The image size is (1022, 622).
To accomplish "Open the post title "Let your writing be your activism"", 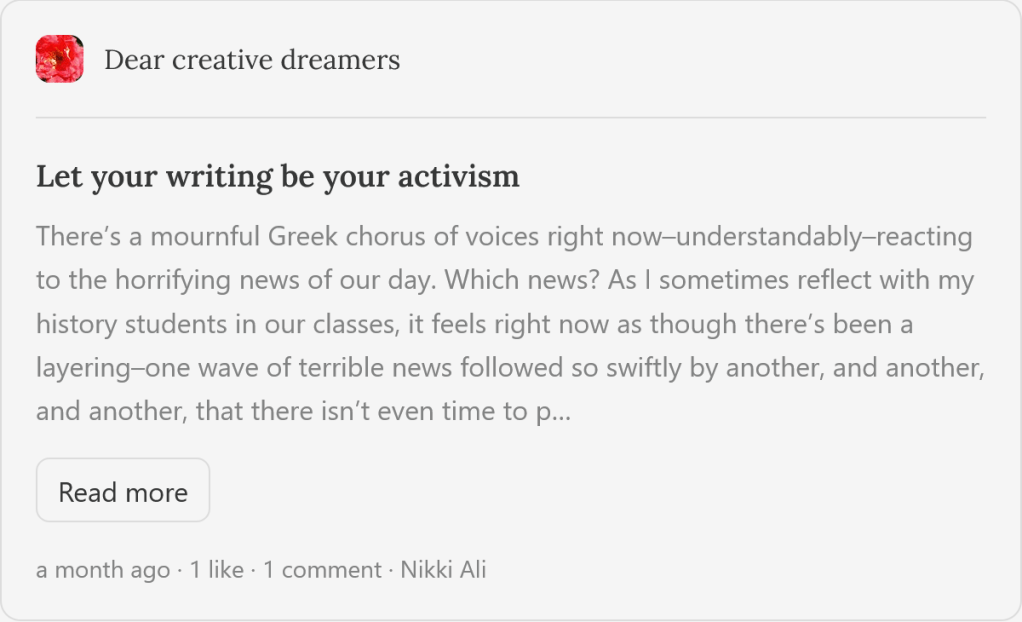I will (x=277, y=177).
